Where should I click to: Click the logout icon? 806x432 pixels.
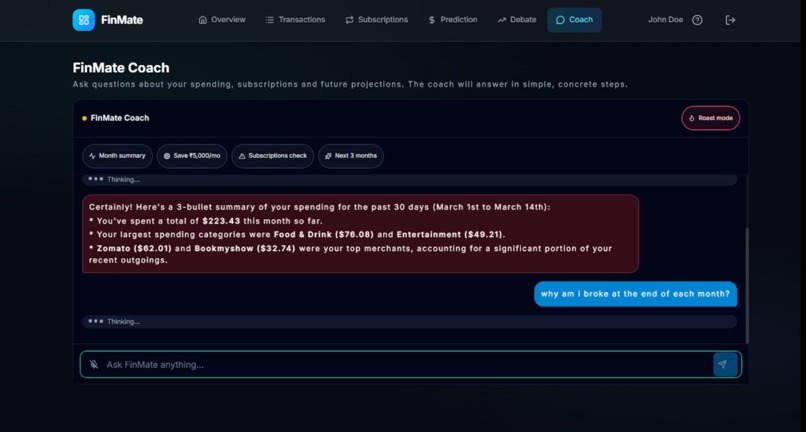(x=730, y=20)
